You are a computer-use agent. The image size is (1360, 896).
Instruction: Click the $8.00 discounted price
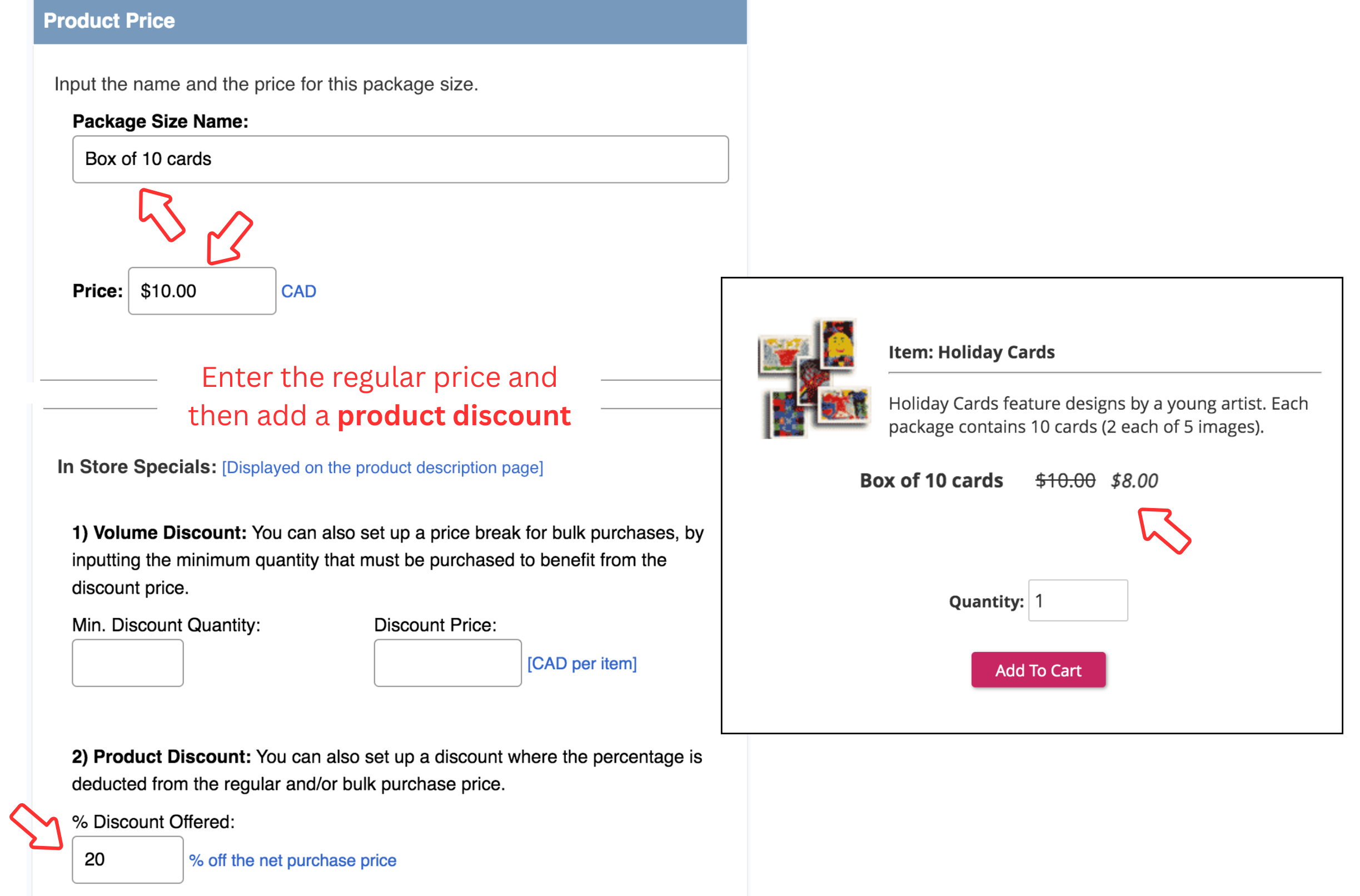tap(1134, 481)
